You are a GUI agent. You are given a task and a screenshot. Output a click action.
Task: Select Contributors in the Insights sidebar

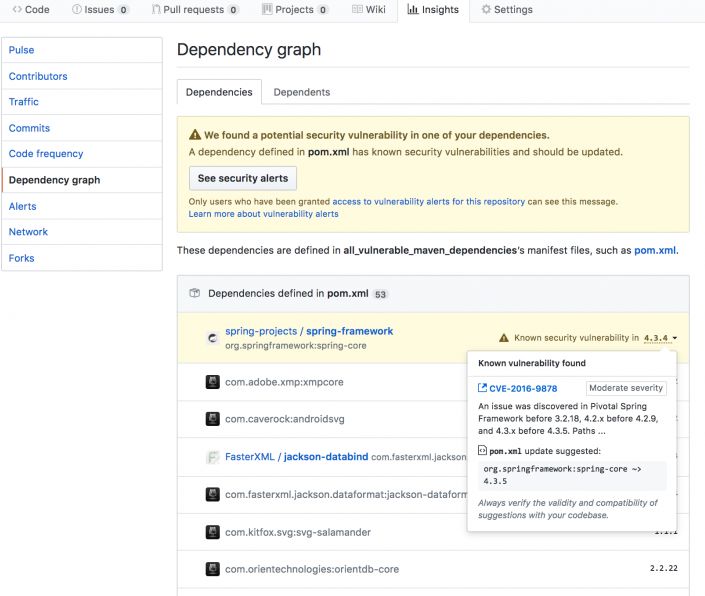tap(38, 76)
